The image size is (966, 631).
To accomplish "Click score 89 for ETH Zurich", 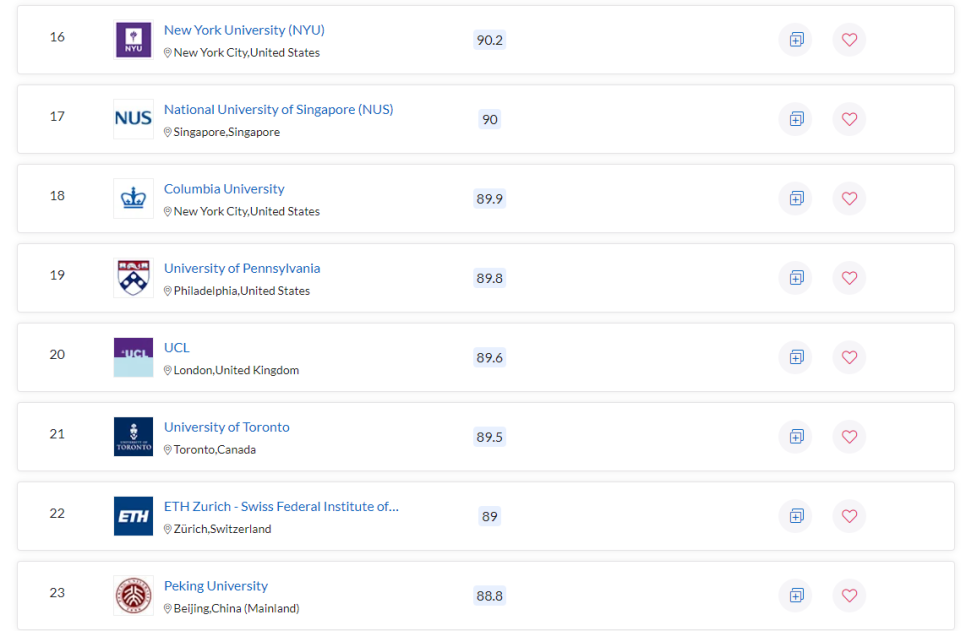I will pyautogui.click(x=490, y=516).
